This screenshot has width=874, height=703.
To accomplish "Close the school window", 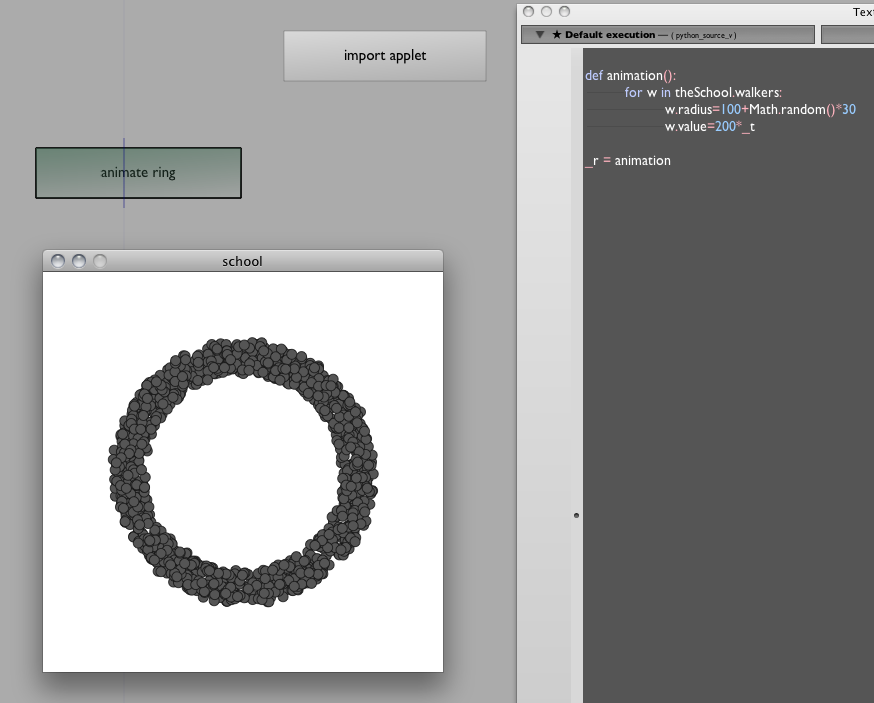I will coord(58,261).
